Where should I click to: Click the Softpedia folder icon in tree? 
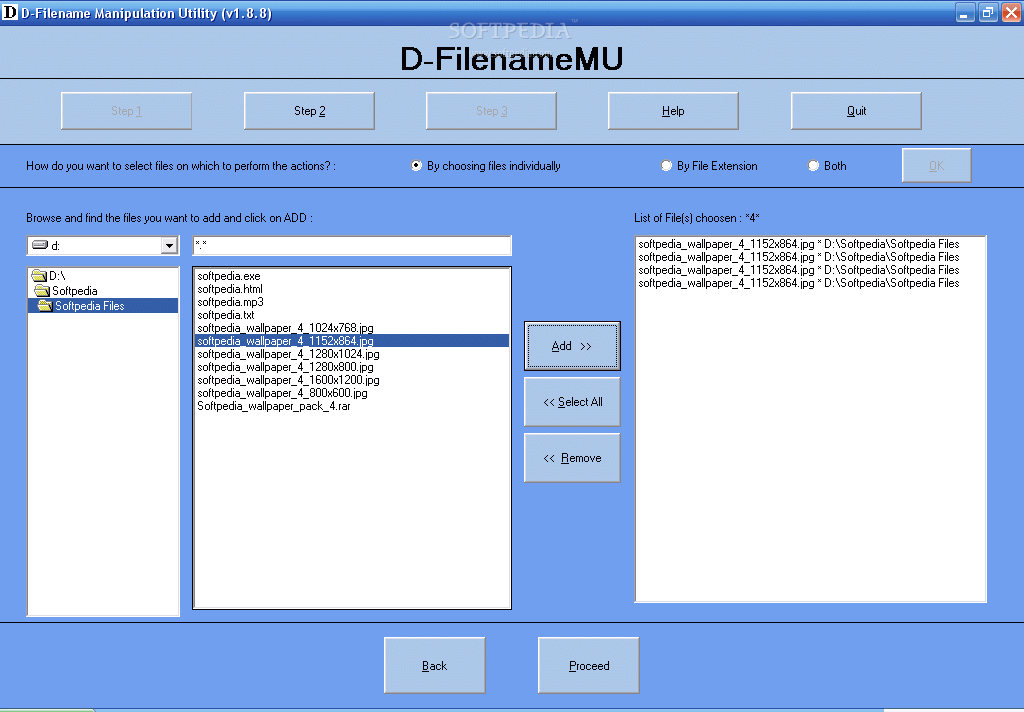42,291
